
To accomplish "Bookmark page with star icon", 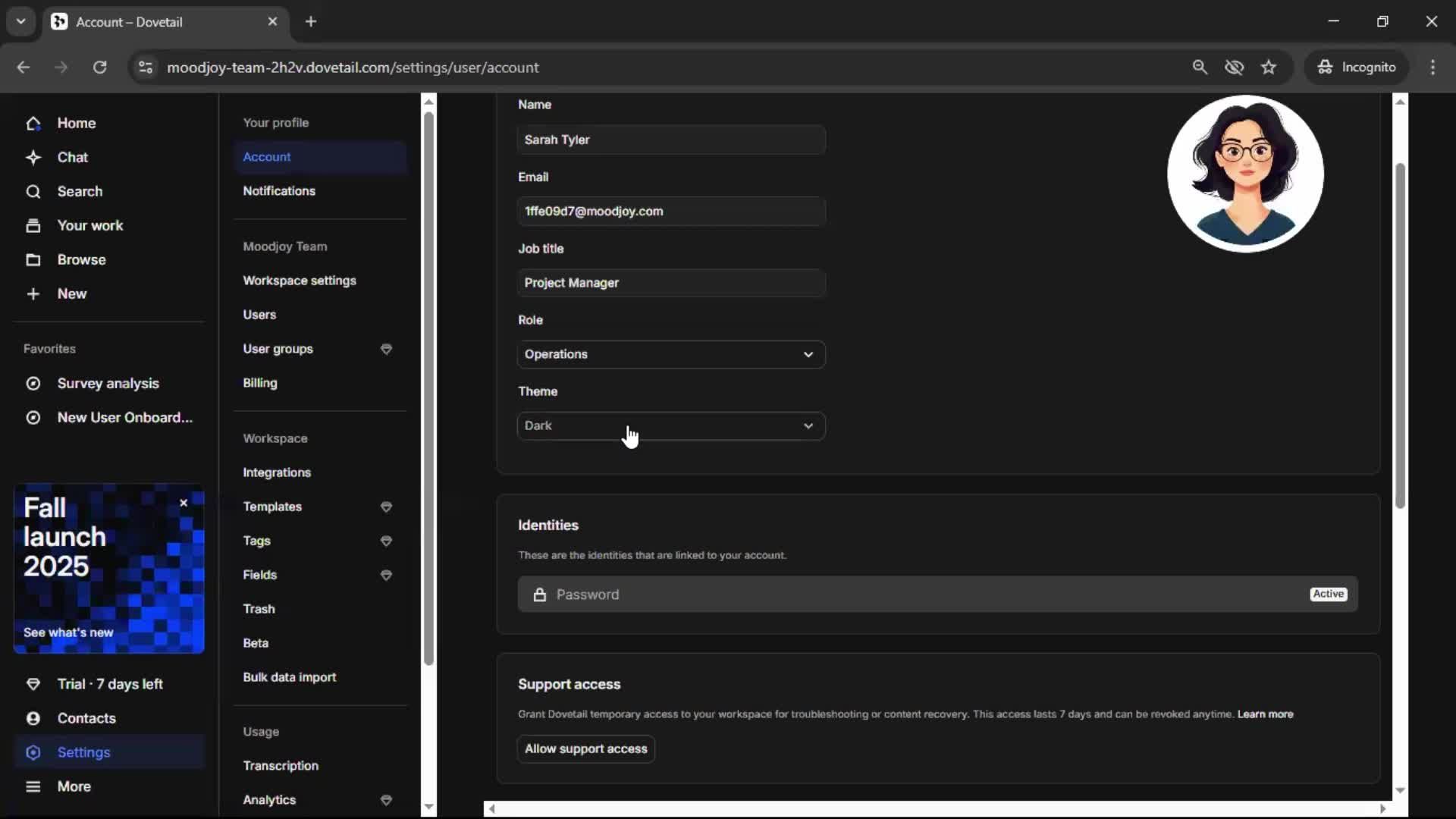I will pyautogui.click(x=1269, y=67).
